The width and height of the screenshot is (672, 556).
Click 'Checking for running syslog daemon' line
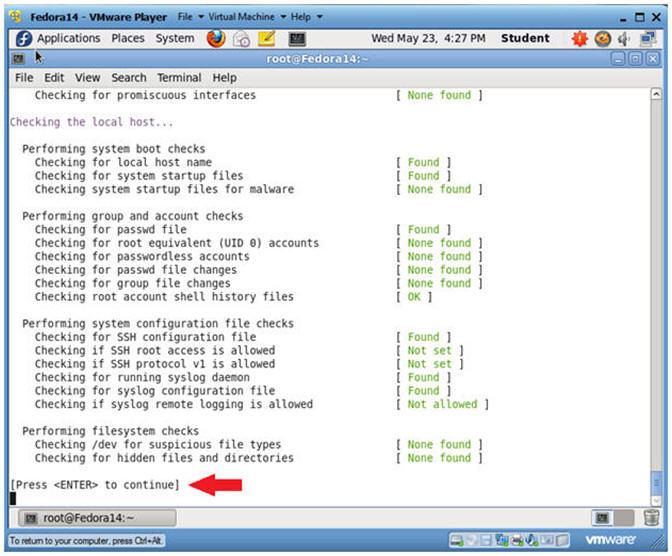point(142,377)
